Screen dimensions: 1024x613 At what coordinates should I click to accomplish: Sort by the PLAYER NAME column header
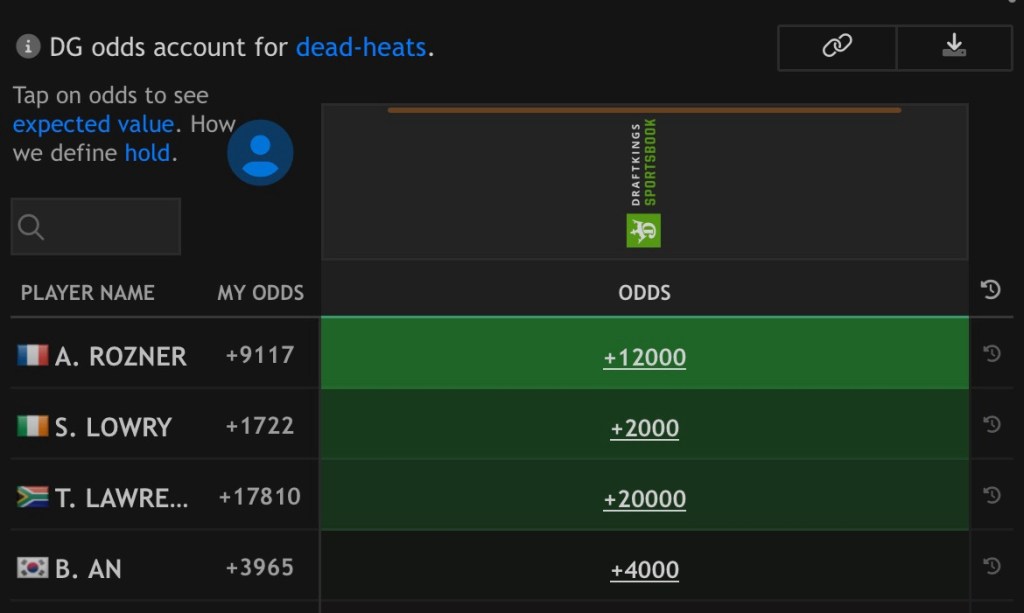tap(88, 293)
